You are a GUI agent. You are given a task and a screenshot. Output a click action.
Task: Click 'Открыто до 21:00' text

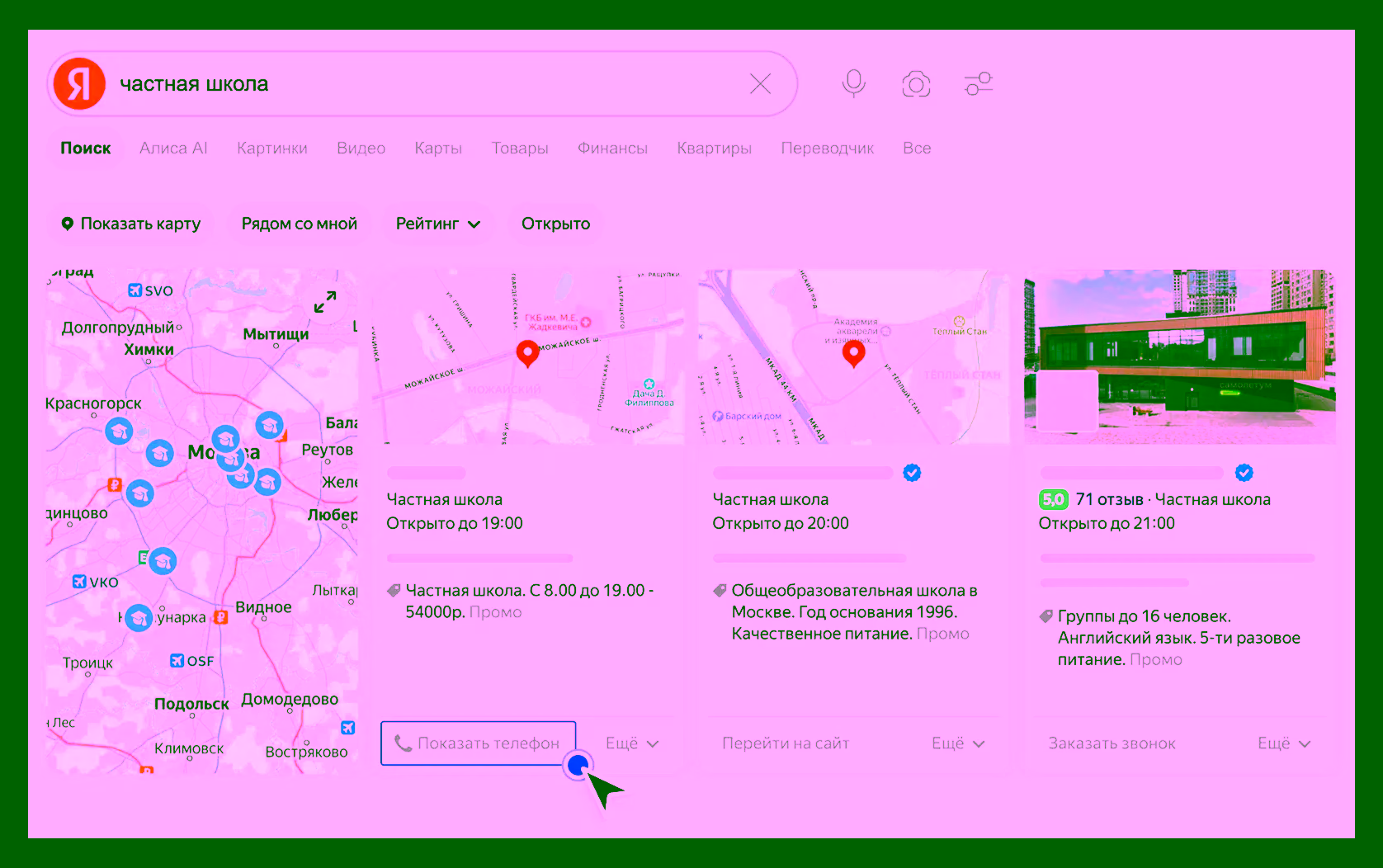click(x=1107, y=523)
